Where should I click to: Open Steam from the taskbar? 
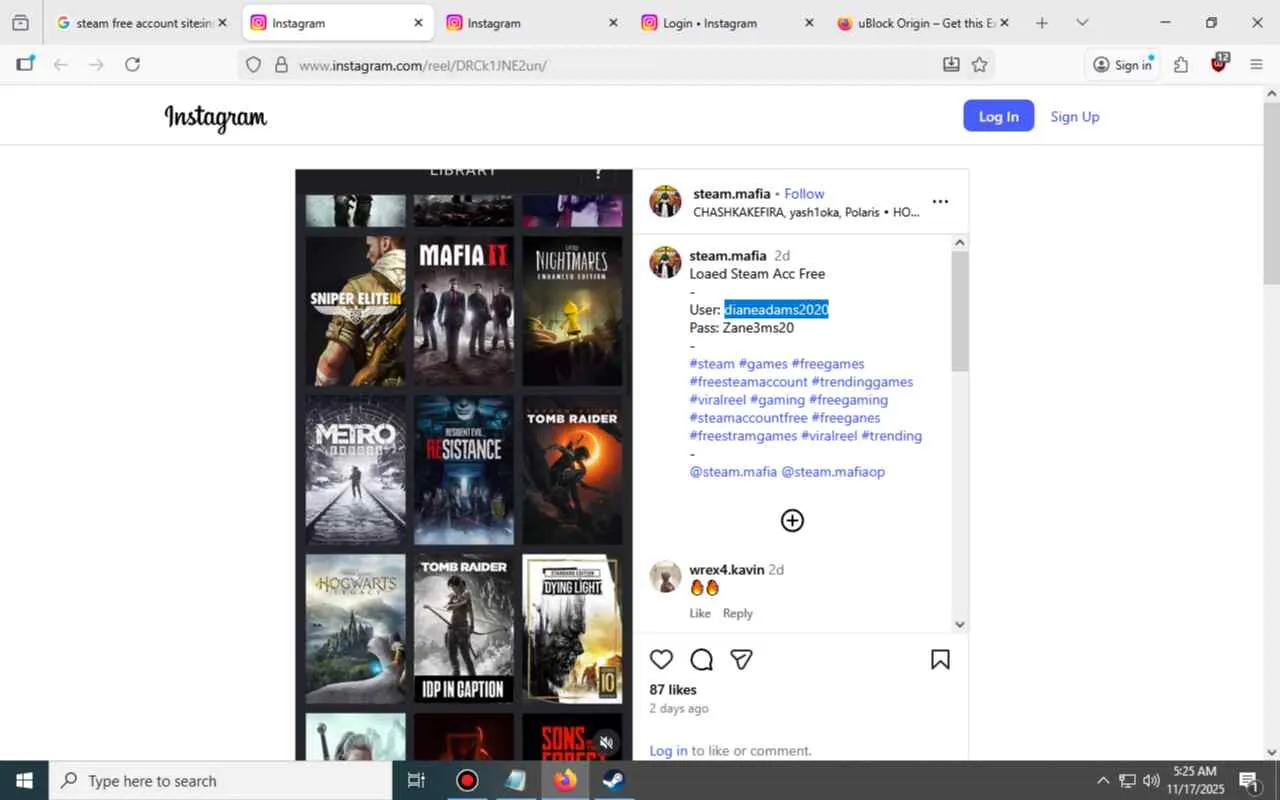point(613,781)
